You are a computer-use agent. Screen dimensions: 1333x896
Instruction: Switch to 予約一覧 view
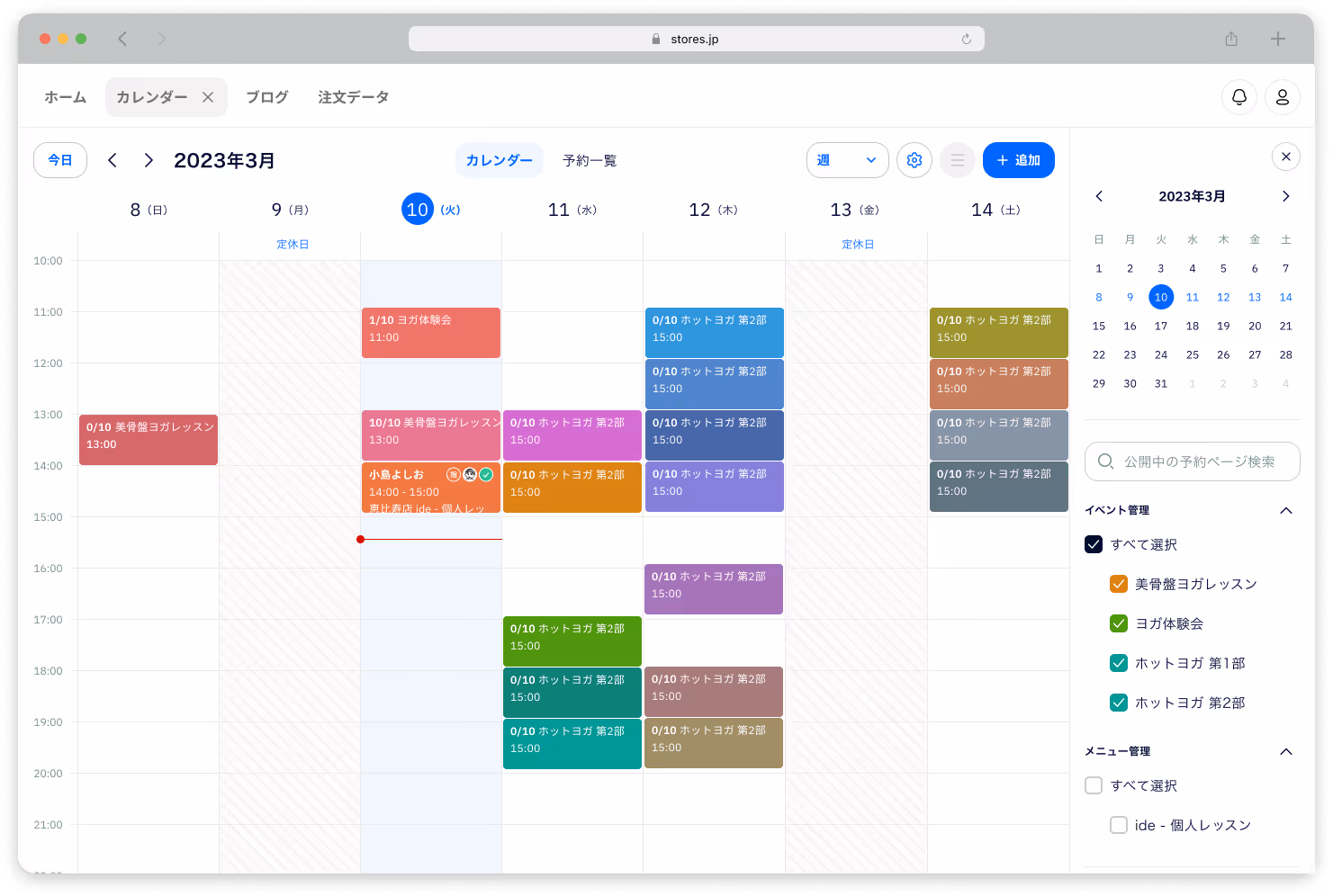(590, 160)
